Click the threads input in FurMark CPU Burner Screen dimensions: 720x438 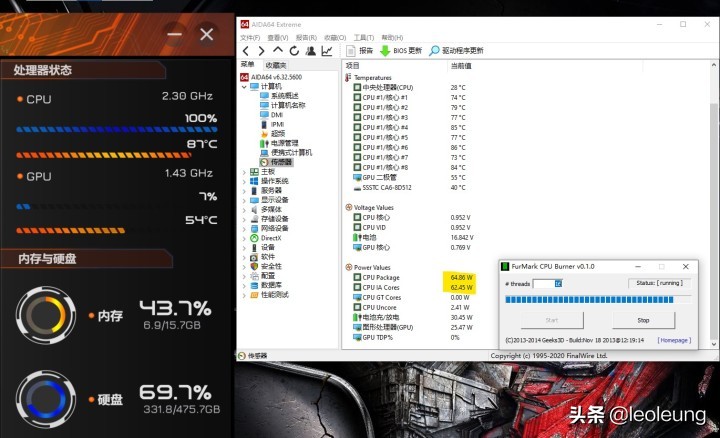pyautogui.click(x=547, y=284)
